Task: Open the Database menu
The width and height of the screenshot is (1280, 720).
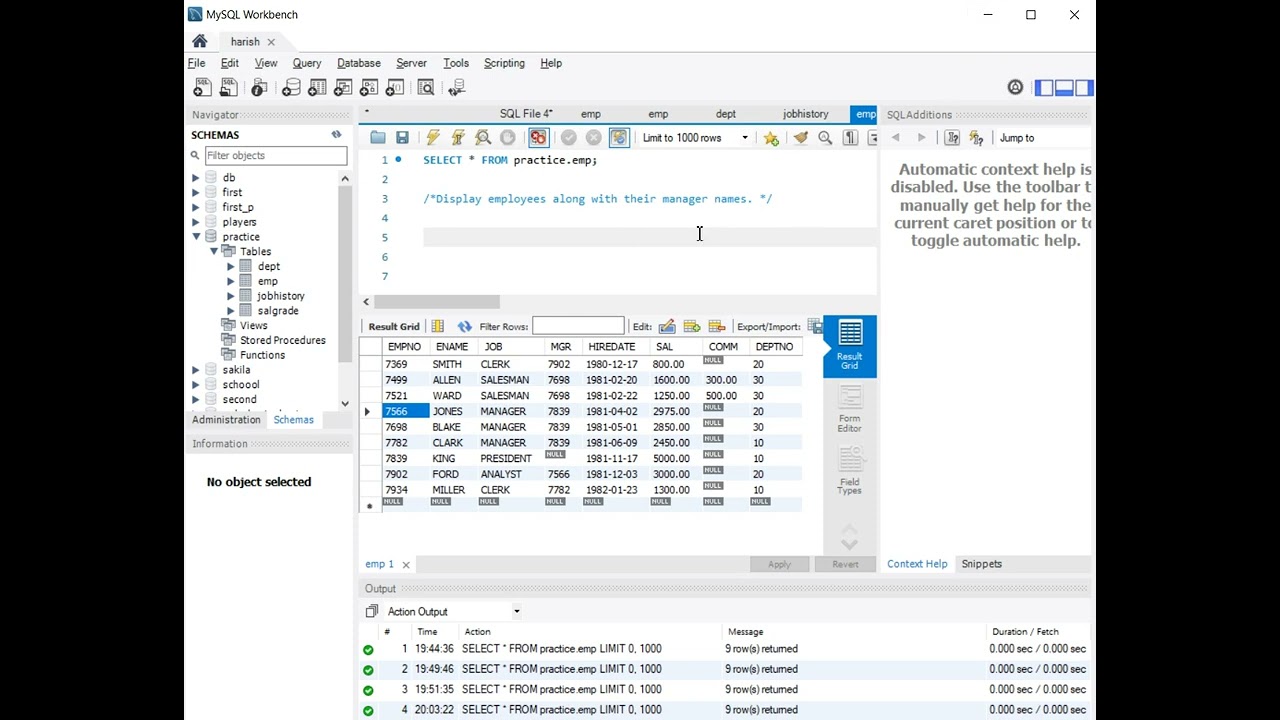Action: (359, 63)
